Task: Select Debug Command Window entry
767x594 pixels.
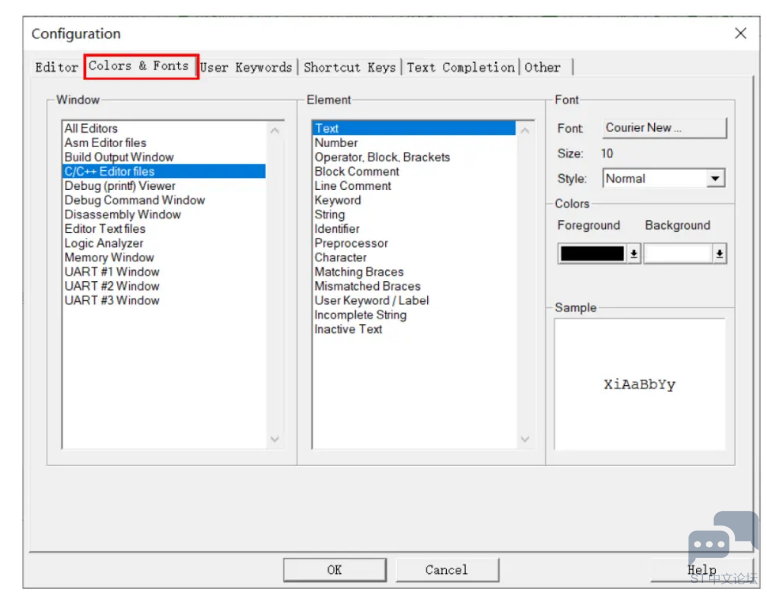Action: pyautogui.click(x=164, y=200)
